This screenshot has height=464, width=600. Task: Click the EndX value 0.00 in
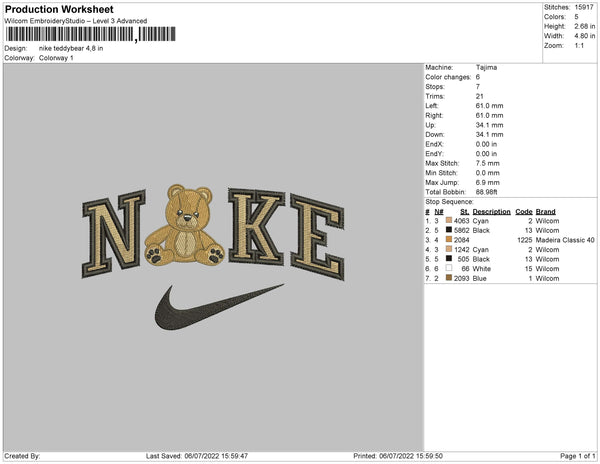486,144
